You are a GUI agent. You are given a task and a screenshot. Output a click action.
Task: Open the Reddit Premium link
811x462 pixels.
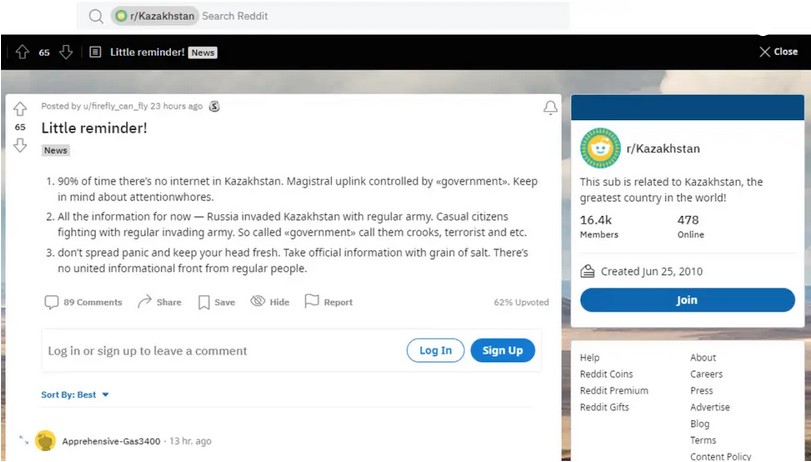coord(614,391)
